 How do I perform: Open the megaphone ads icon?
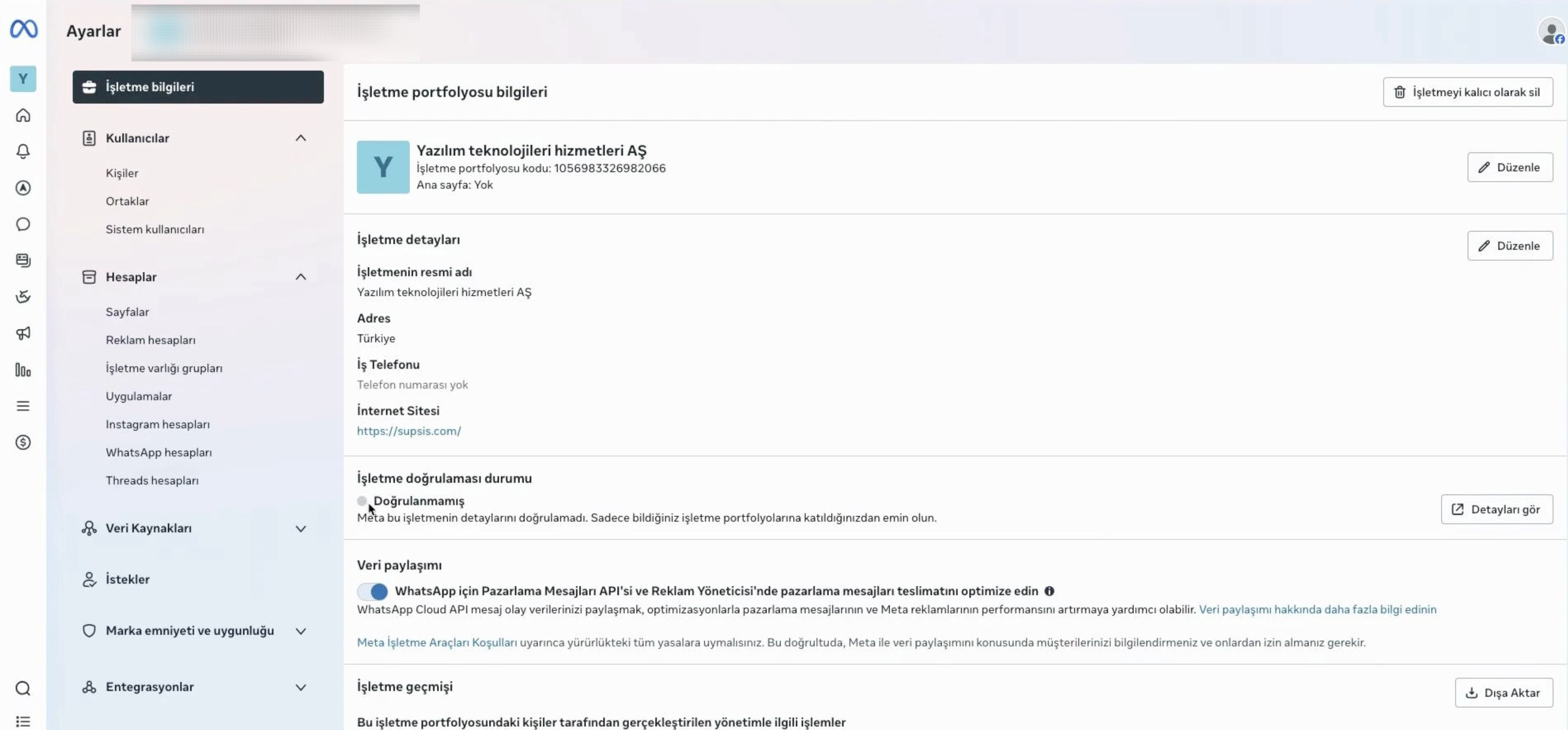click(23, 333)
